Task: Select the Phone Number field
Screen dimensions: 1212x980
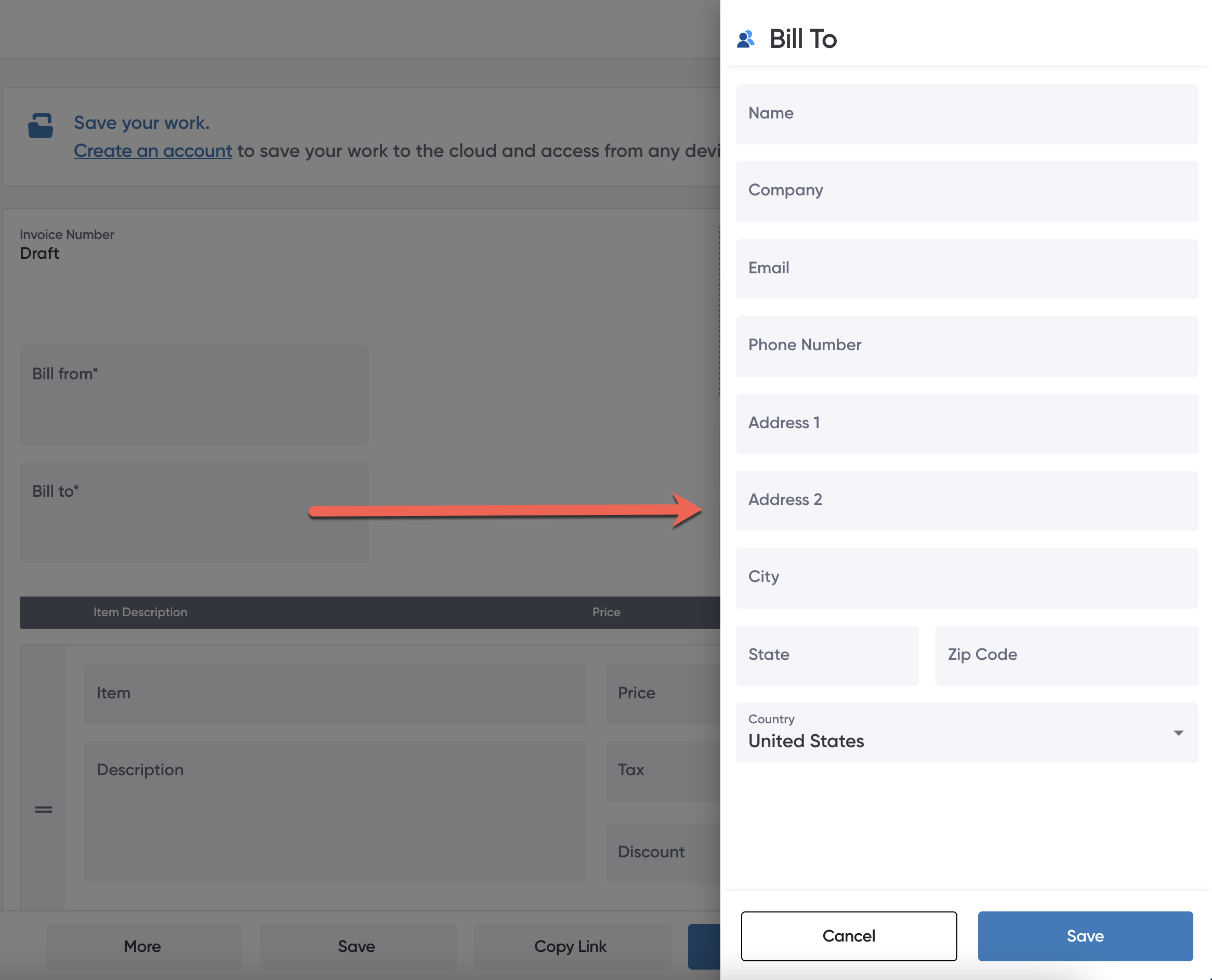Action: tap(967, 346)
